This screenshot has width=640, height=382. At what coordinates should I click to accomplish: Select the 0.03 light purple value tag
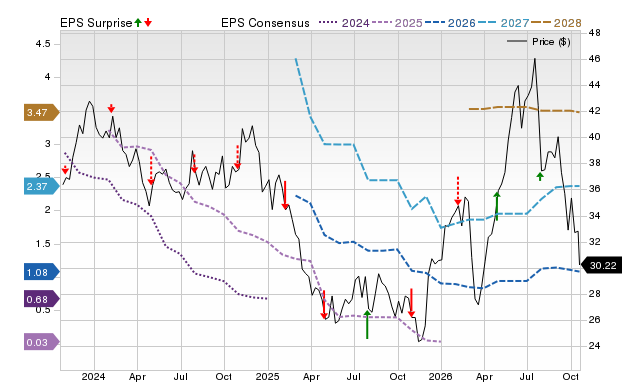point(42,342)
